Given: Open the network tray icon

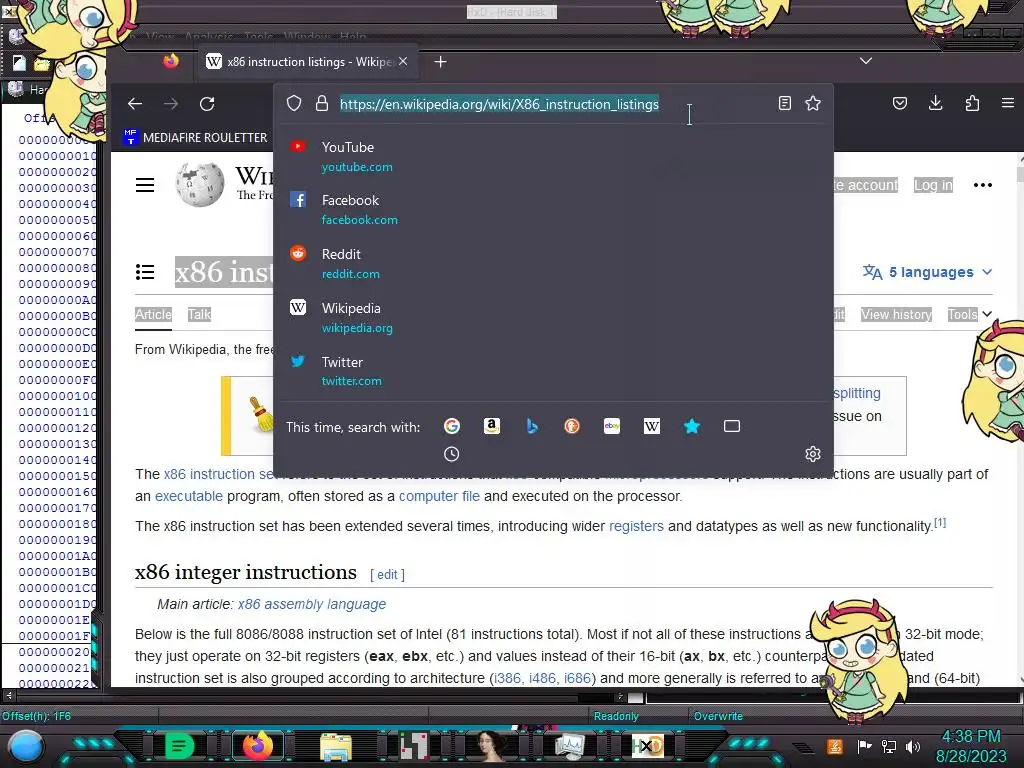Looking at the screenshot, I should click(x=889, y=746).
